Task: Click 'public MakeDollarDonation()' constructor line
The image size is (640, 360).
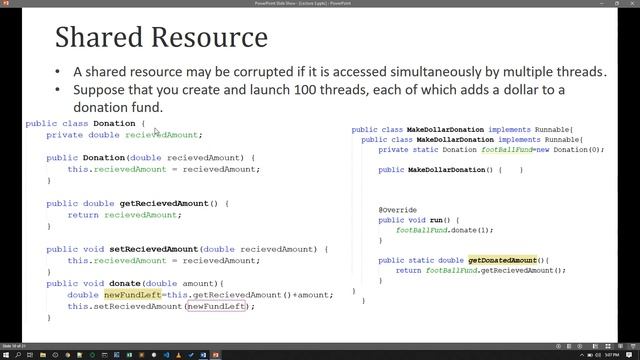Action: pyautogui.click(x=450, y=169)
